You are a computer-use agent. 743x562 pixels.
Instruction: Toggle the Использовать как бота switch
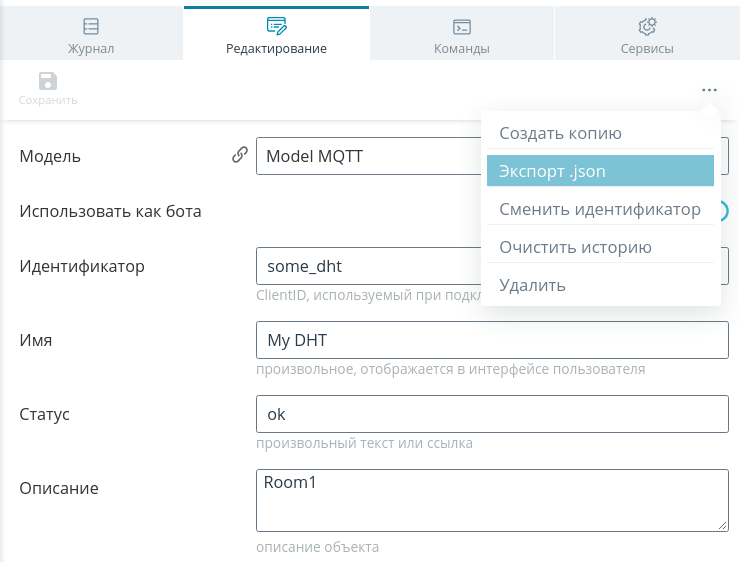coord(722,211)
